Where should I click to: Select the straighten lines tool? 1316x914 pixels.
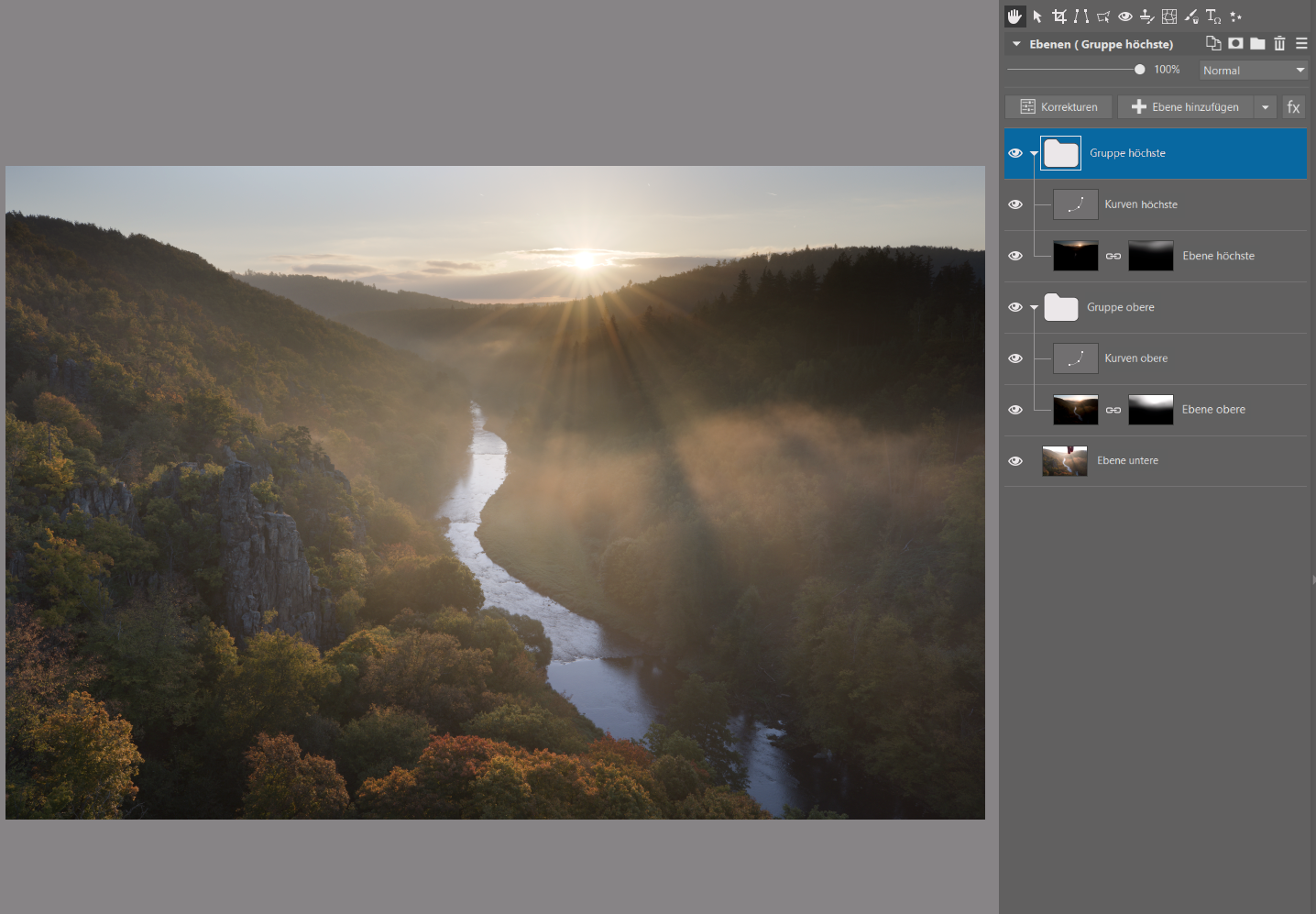(1081, 17)
